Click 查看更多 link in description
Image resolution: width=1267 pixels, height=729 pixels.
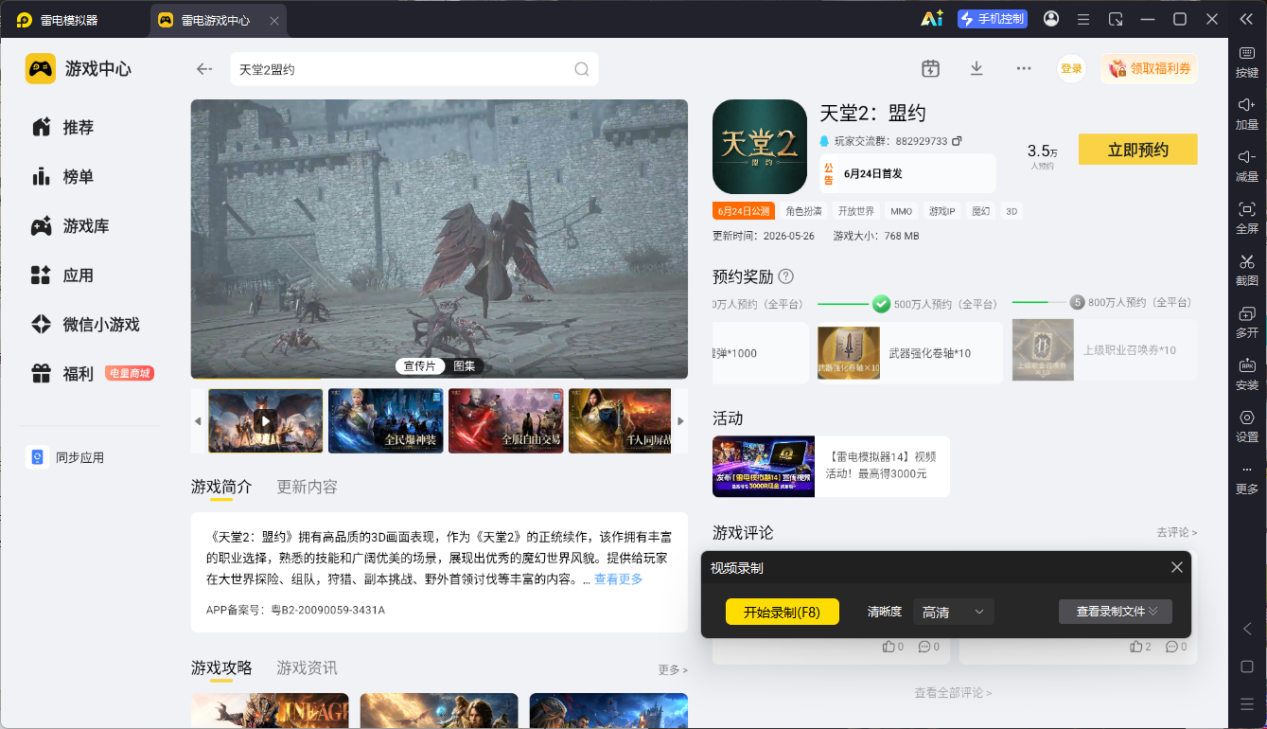[618, 579]
